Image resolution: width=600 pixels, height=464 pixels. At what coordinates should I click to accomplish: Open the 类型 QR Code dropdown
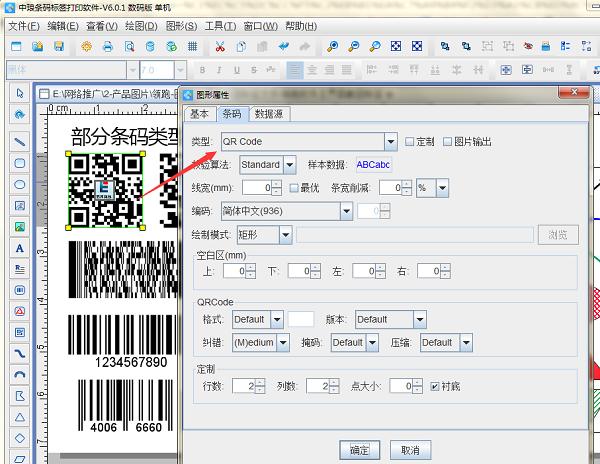pos(391,142)
